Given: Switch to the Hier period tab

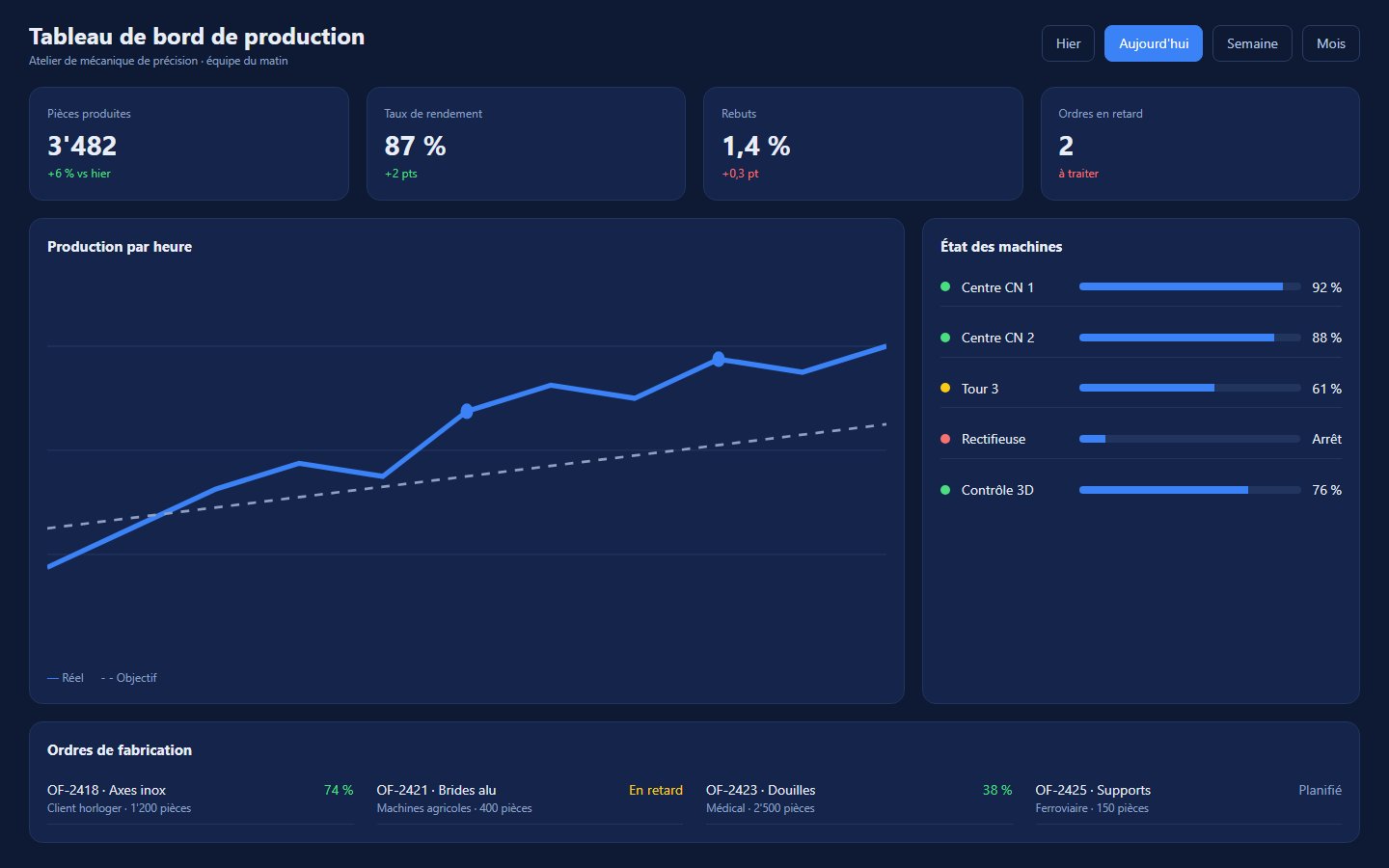Looking at the screenshot, I should pyautogui.click(x=1068, y=43).
